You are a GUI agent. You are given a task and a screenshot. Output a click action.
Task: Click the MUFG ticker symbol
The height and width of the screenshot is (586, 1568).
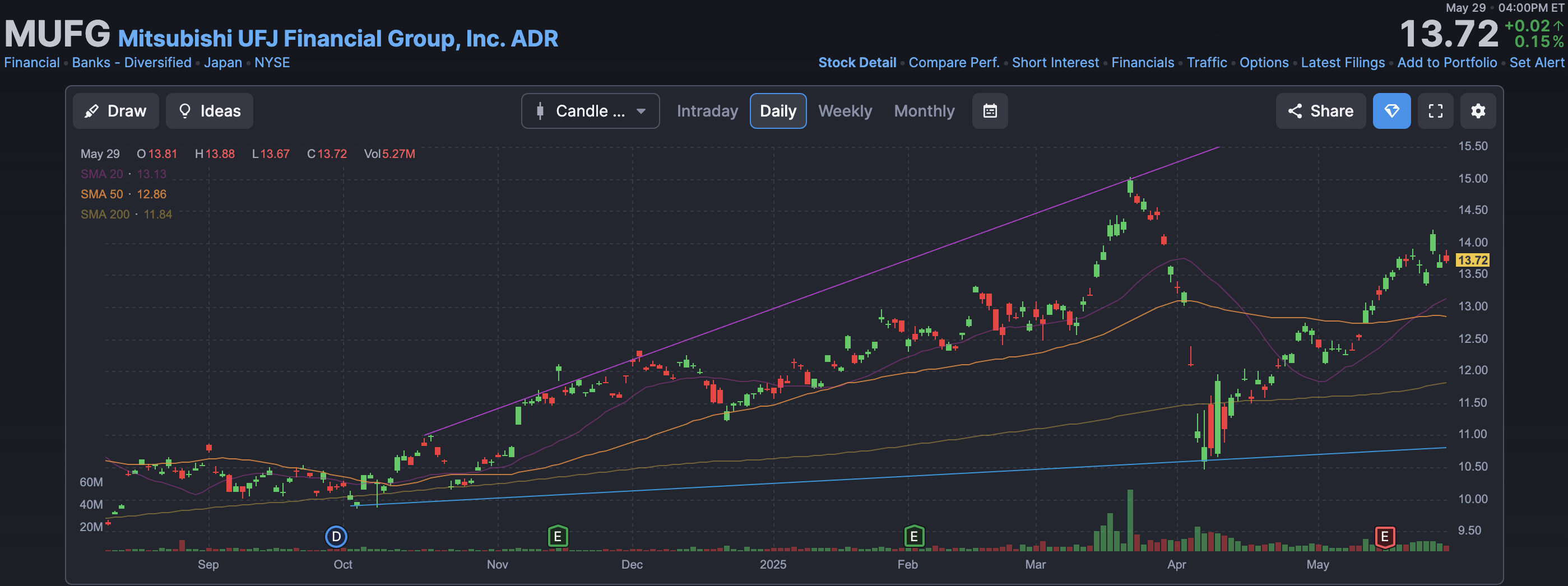pos(58,34)
